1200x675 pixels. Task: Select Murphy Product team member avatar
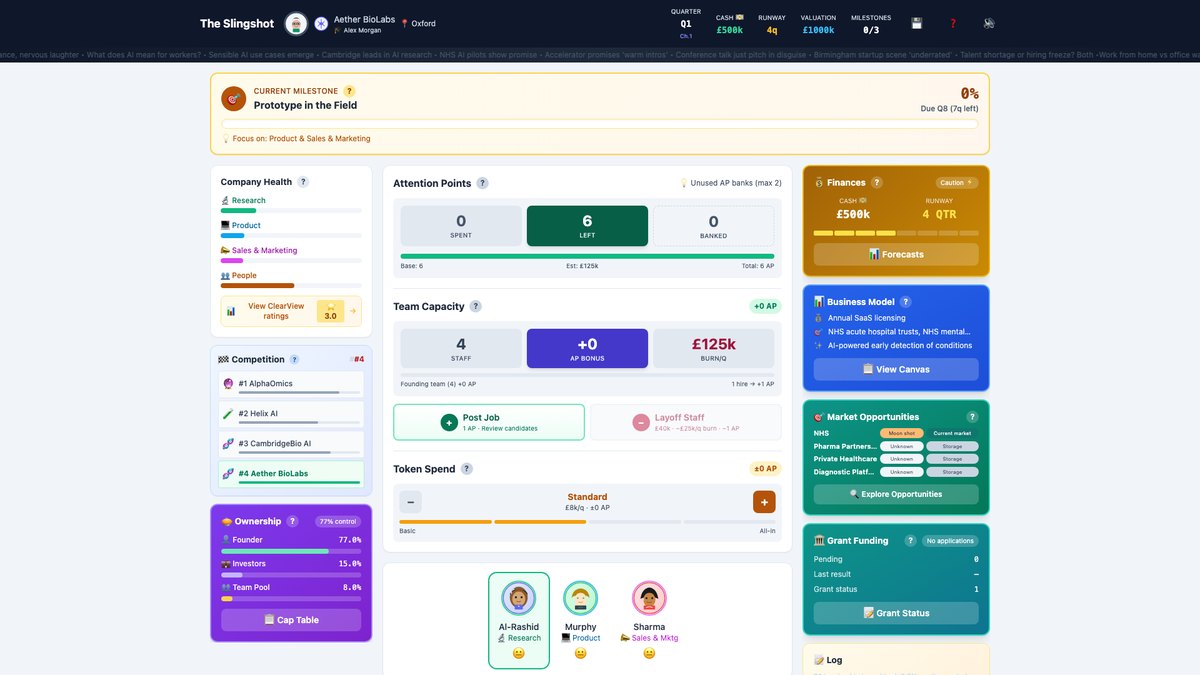coord(580,598)
